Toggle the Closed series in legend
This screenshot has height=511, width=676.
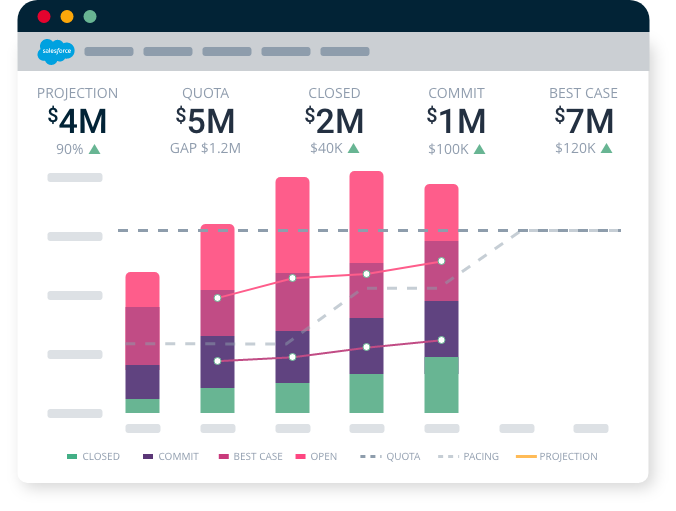click(93, 457)
